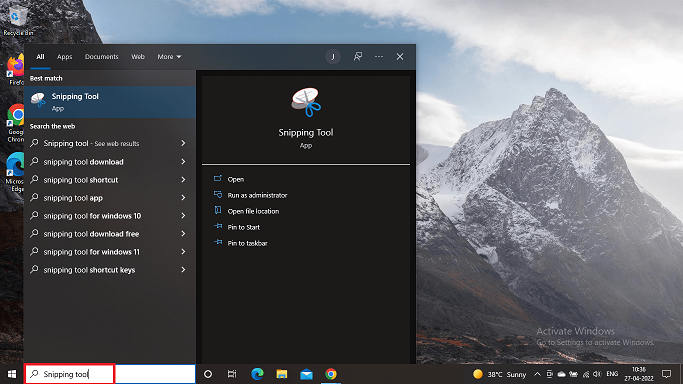Image resolution: width=683 pixels, height=384 pixels.
Task: Select 'snipping tool download' suggestion
Action: tap(110, 162)
